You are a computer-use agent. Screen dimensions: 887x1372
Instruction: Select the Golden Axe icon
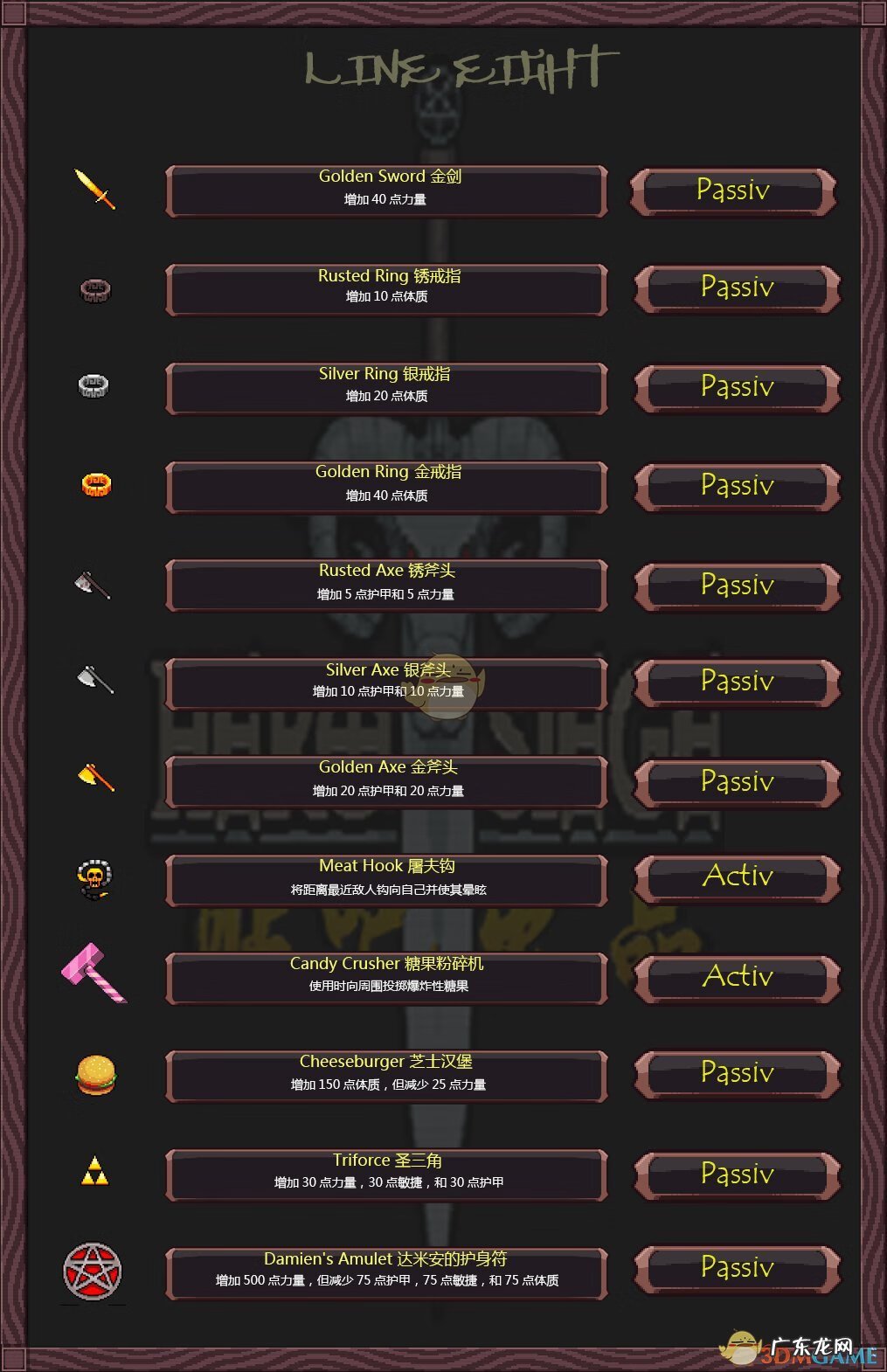[96, 776]
